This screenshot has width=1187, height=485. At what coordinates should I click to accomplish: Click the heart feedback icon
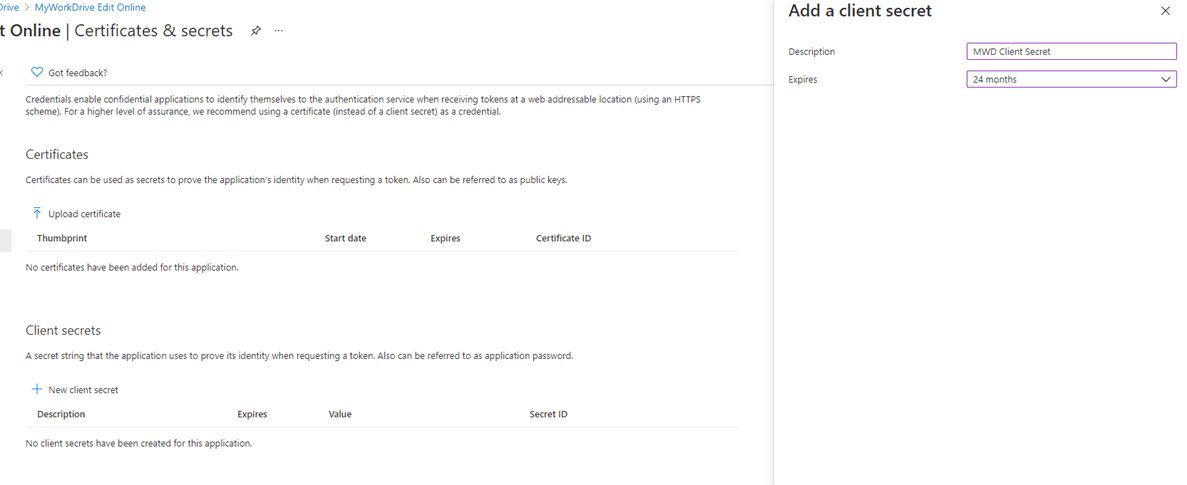pos(37,72)
